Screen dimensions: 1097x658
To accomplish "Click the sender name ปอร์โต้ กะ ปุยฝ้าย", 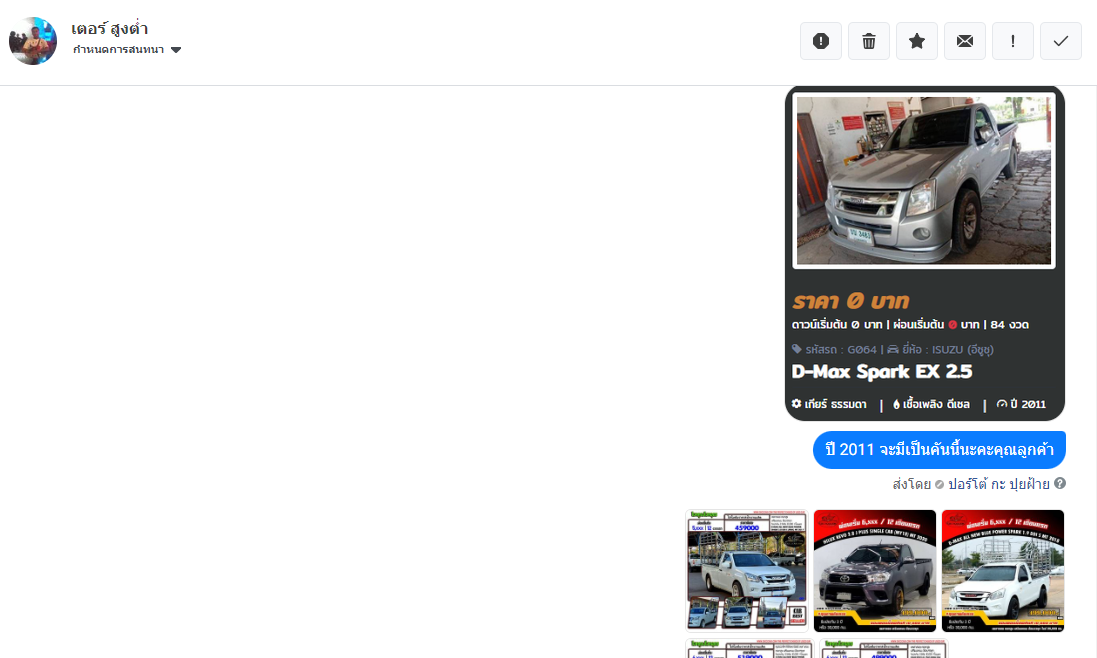I will 998,484.
